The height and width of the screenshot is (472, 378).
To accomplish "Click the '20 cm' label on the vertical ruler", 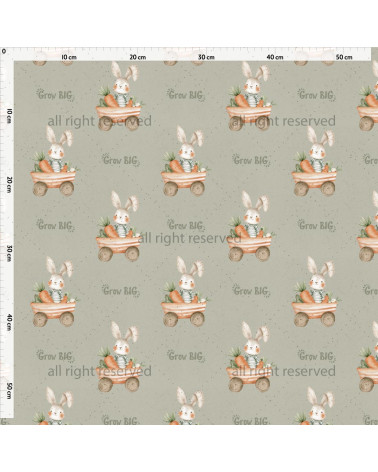I will pyautogui.click(x=9, y=185).
